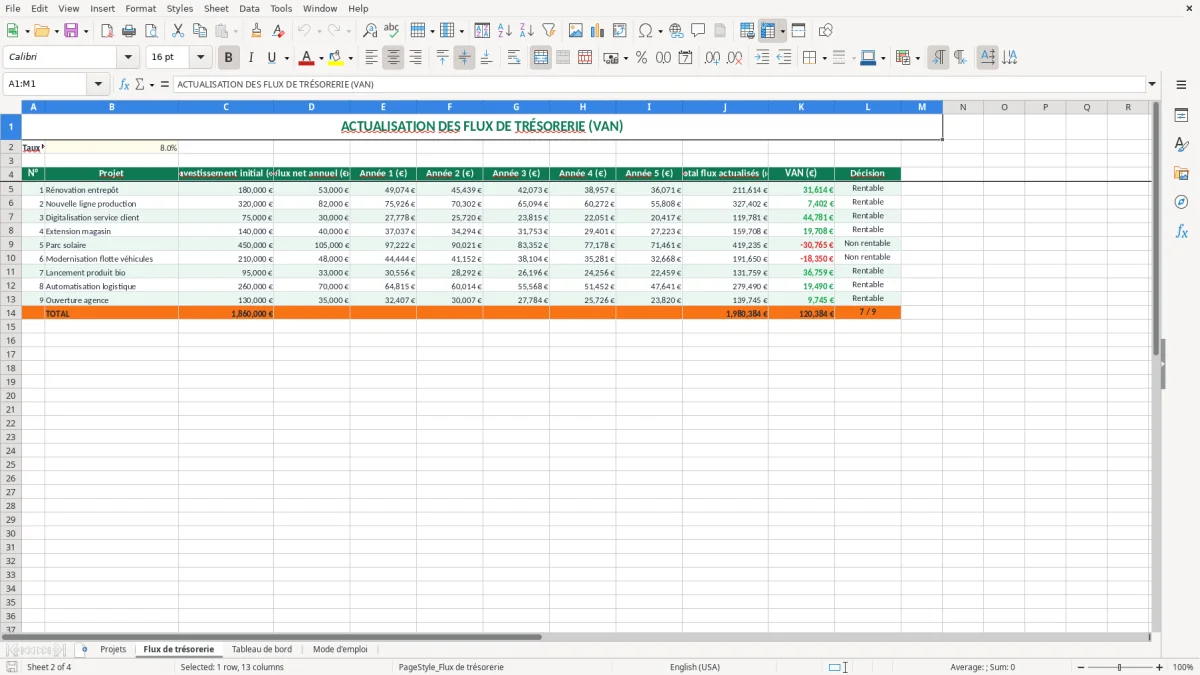The image size is (1200, 675).
Task: Sort descending Z to A
Action: point(527,31)
